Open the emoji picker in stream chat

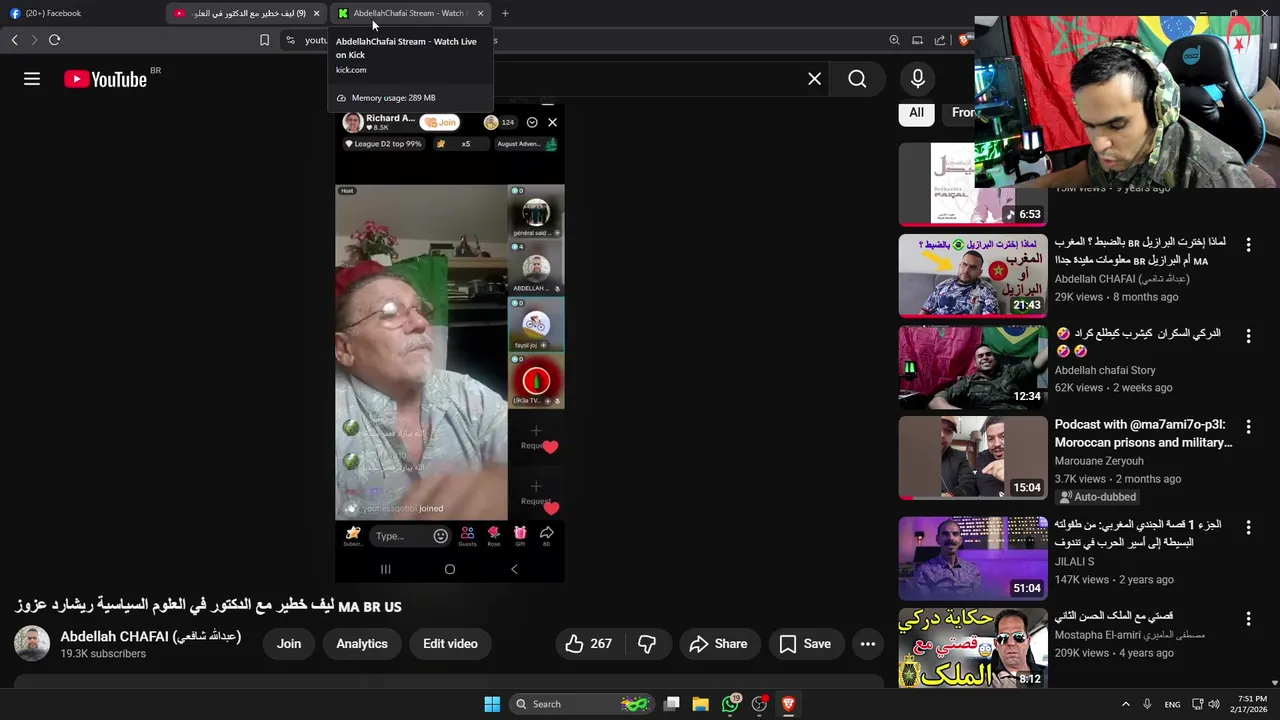pos(440,536)
